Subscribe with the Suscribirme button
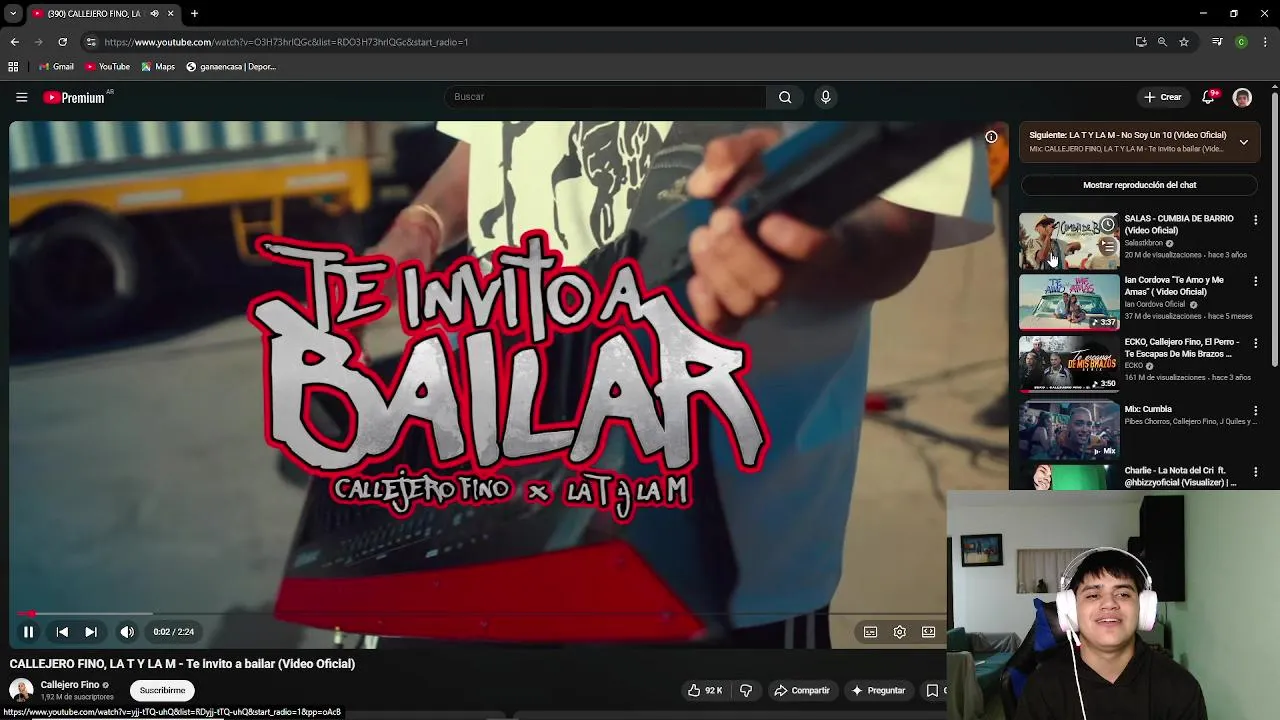Screen dimensions: 1280x720 [162, 690]
